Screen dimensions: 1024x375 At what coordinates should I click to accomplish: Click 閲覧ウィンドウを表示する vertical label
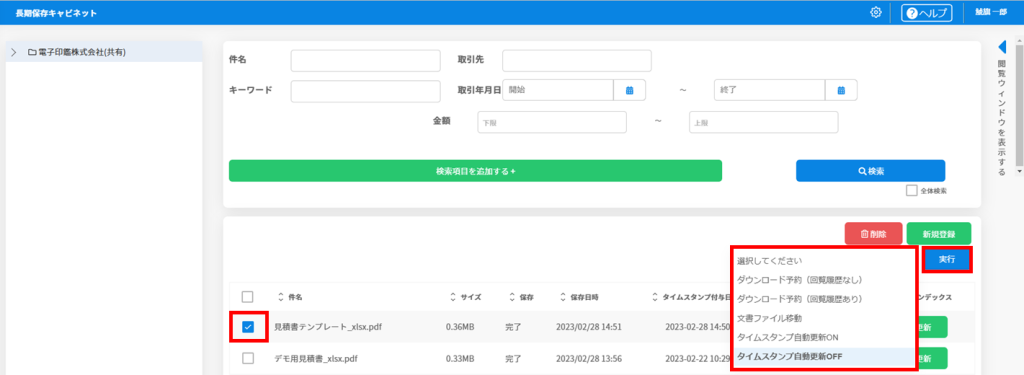(1002, 118)
